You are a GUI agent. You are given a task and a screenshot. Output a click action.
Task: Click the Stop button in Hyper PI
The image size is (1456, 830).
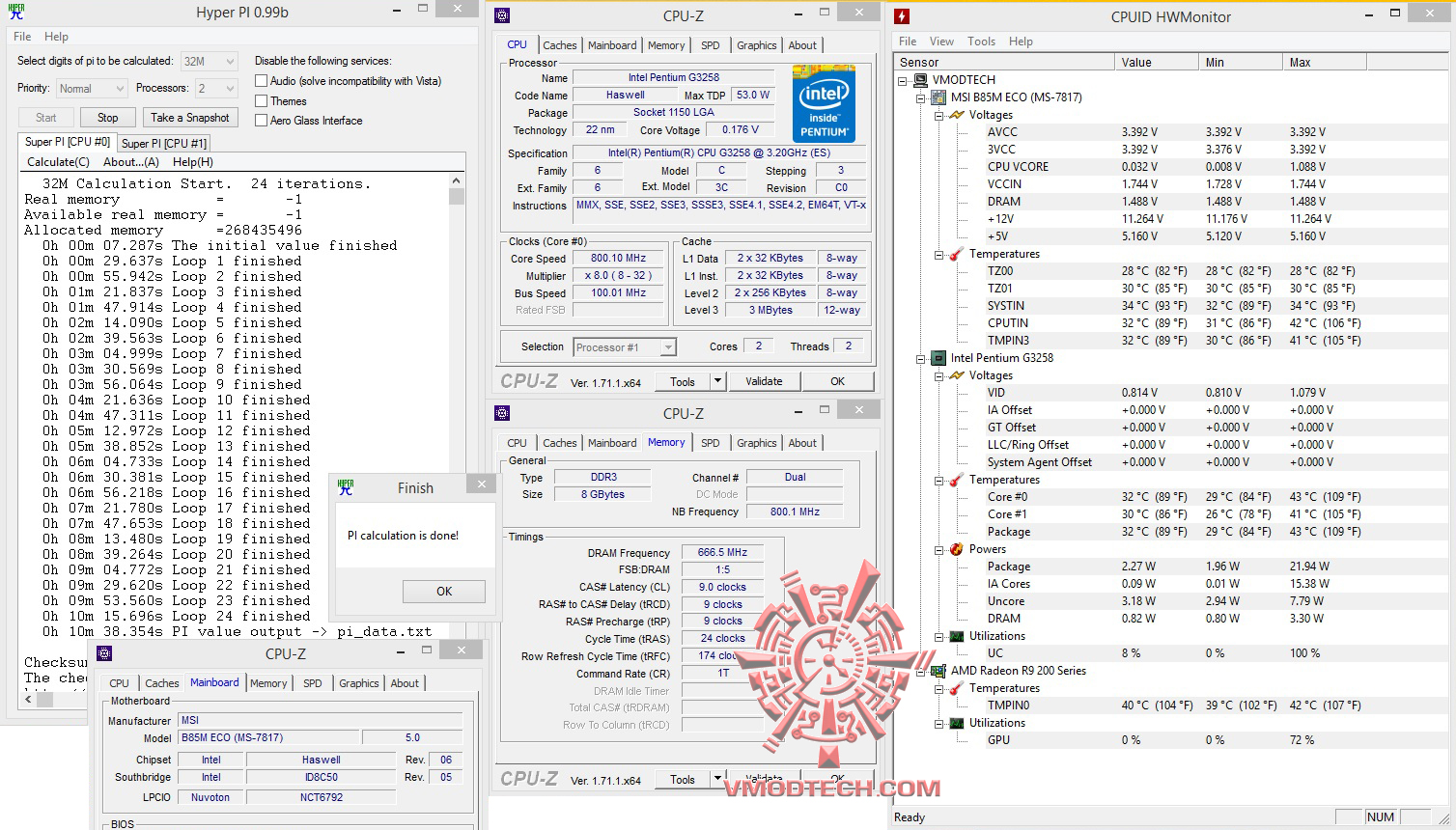point(107,118)
